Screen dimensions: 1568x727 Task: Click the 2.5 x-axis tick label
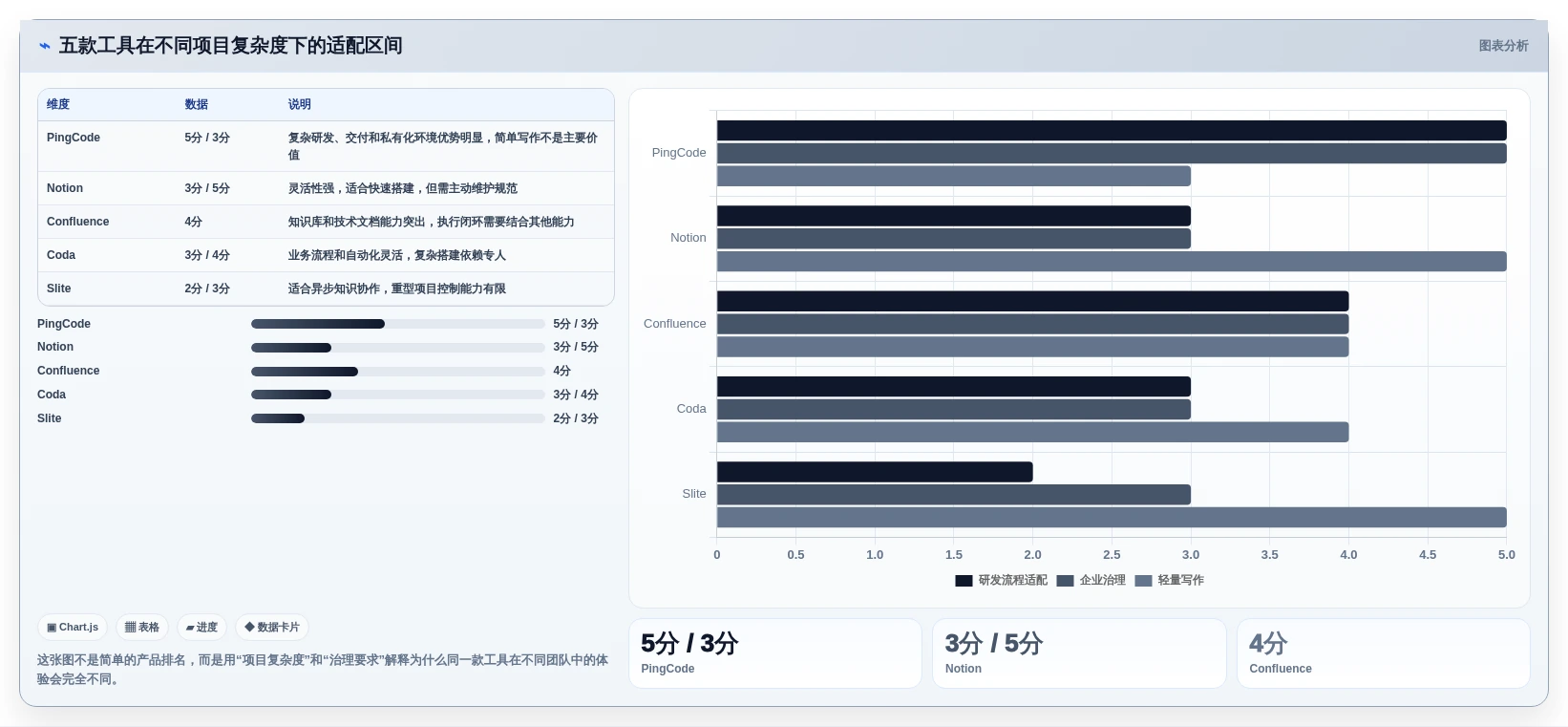[x=1112, y=555]
